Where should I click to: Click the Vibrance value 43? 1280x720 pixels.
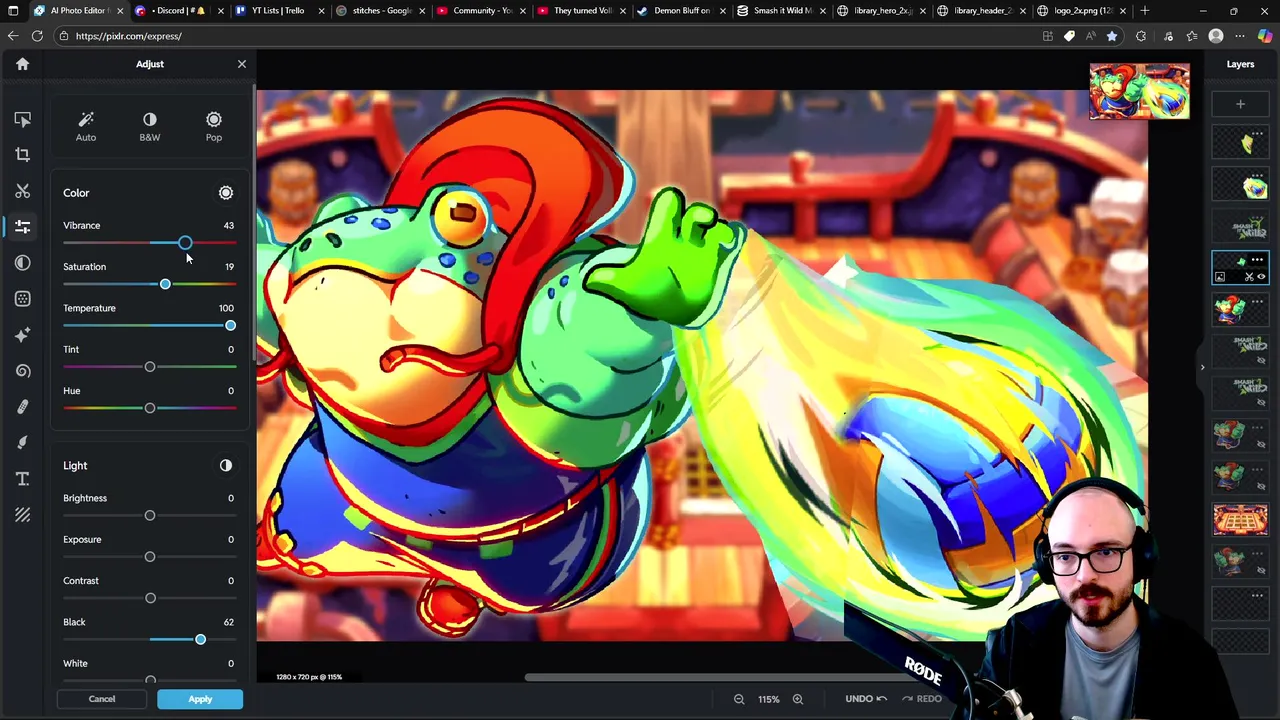(x=228, y=226)
